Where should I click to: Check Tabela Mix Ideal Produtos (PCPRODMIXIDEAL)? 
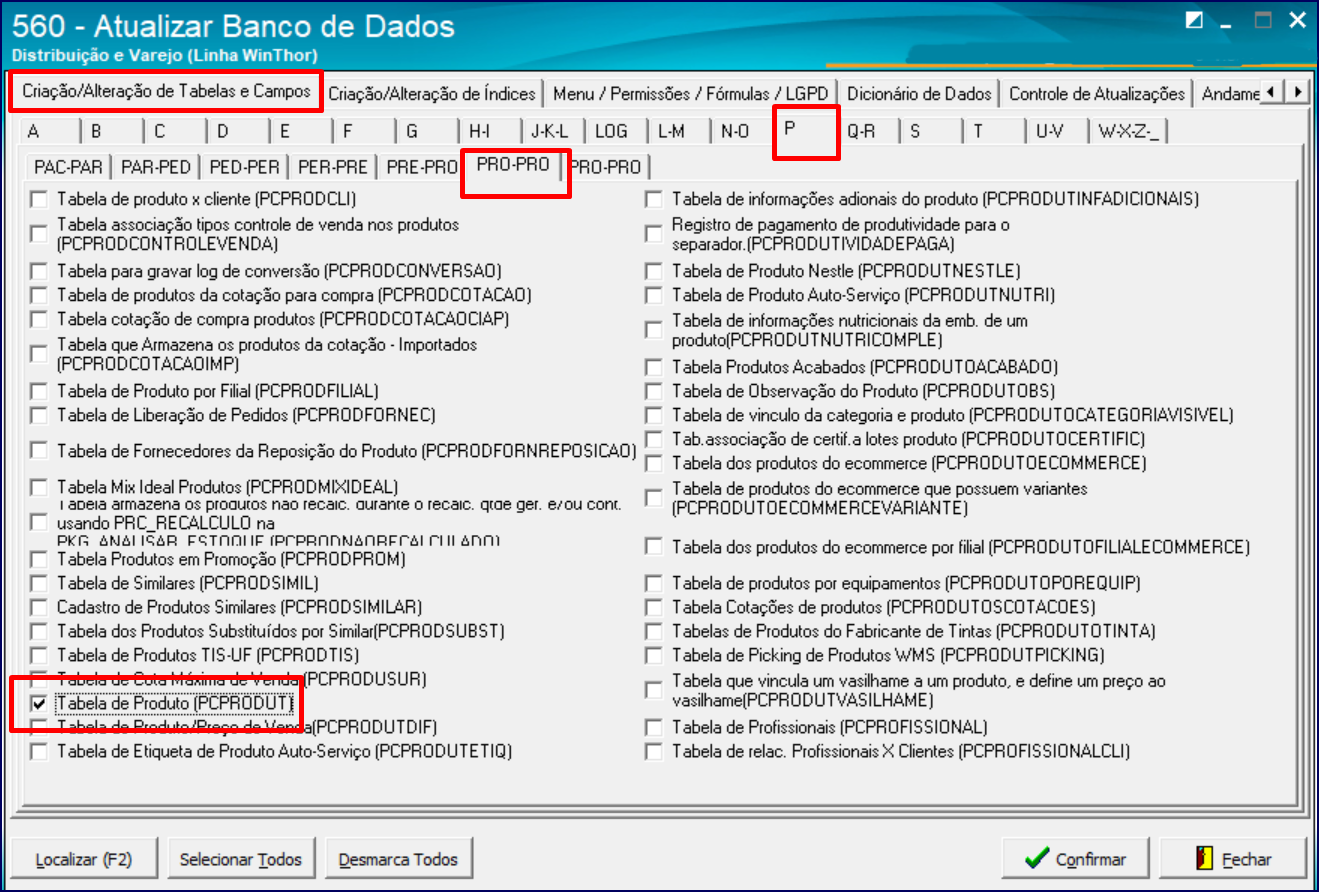click(39, 487)
